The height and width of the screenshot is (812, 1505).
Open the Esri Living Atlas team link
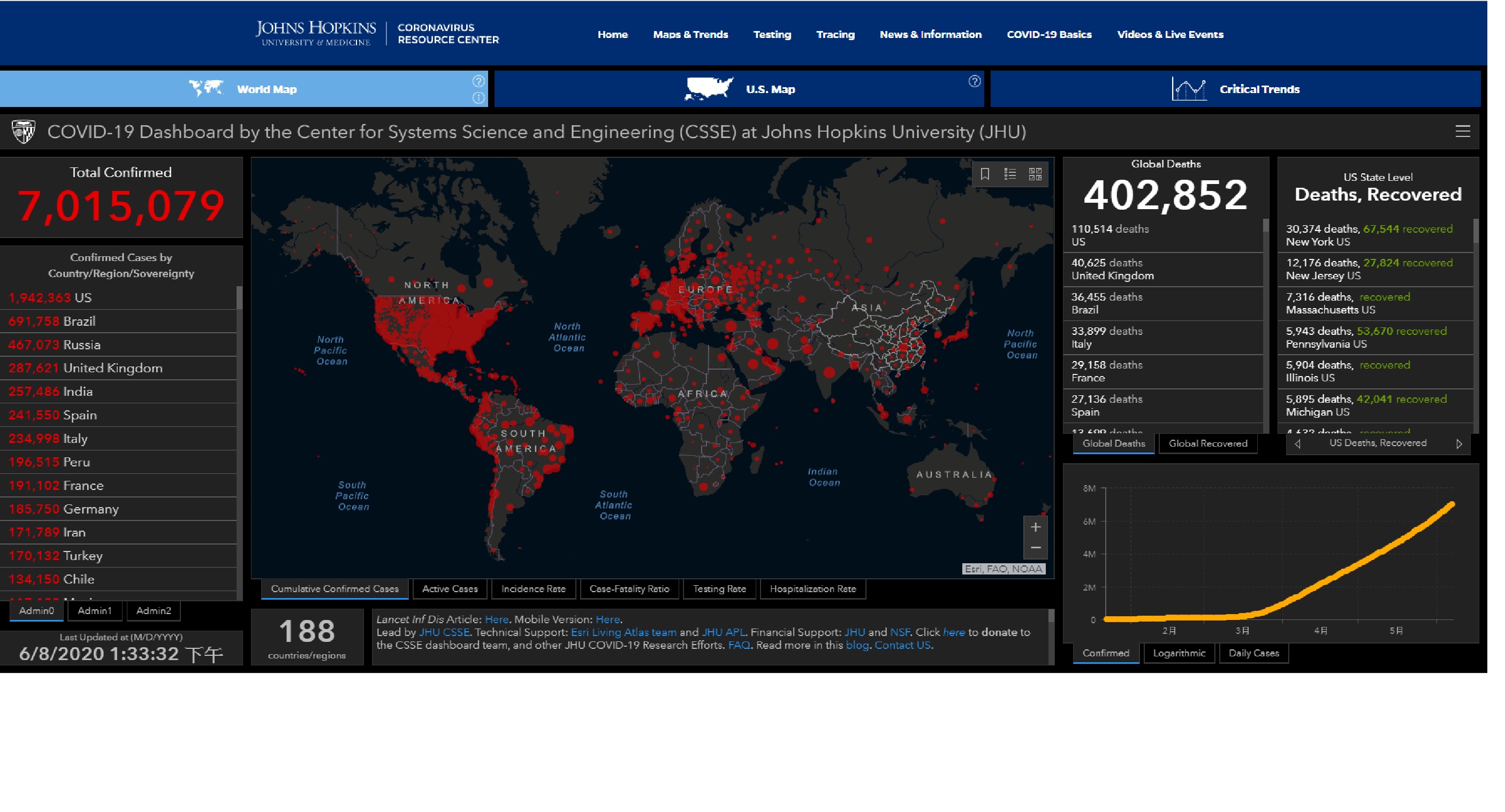point(624,632)
